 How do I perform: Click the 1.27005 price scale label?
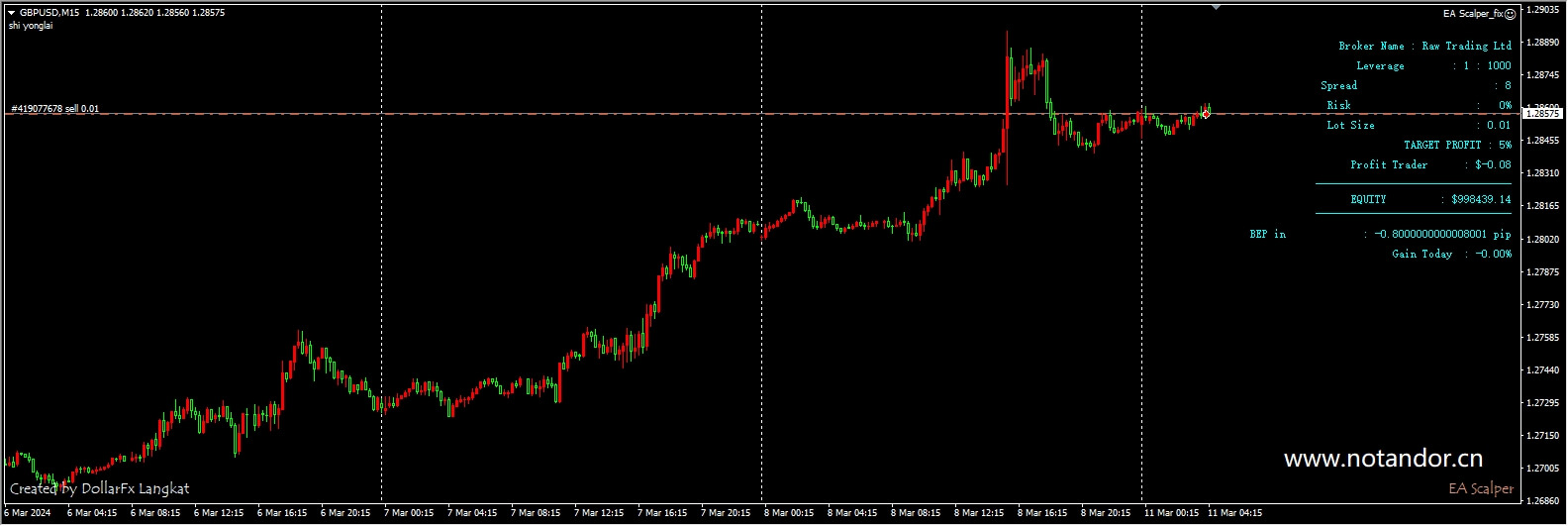pos(1544,468)
